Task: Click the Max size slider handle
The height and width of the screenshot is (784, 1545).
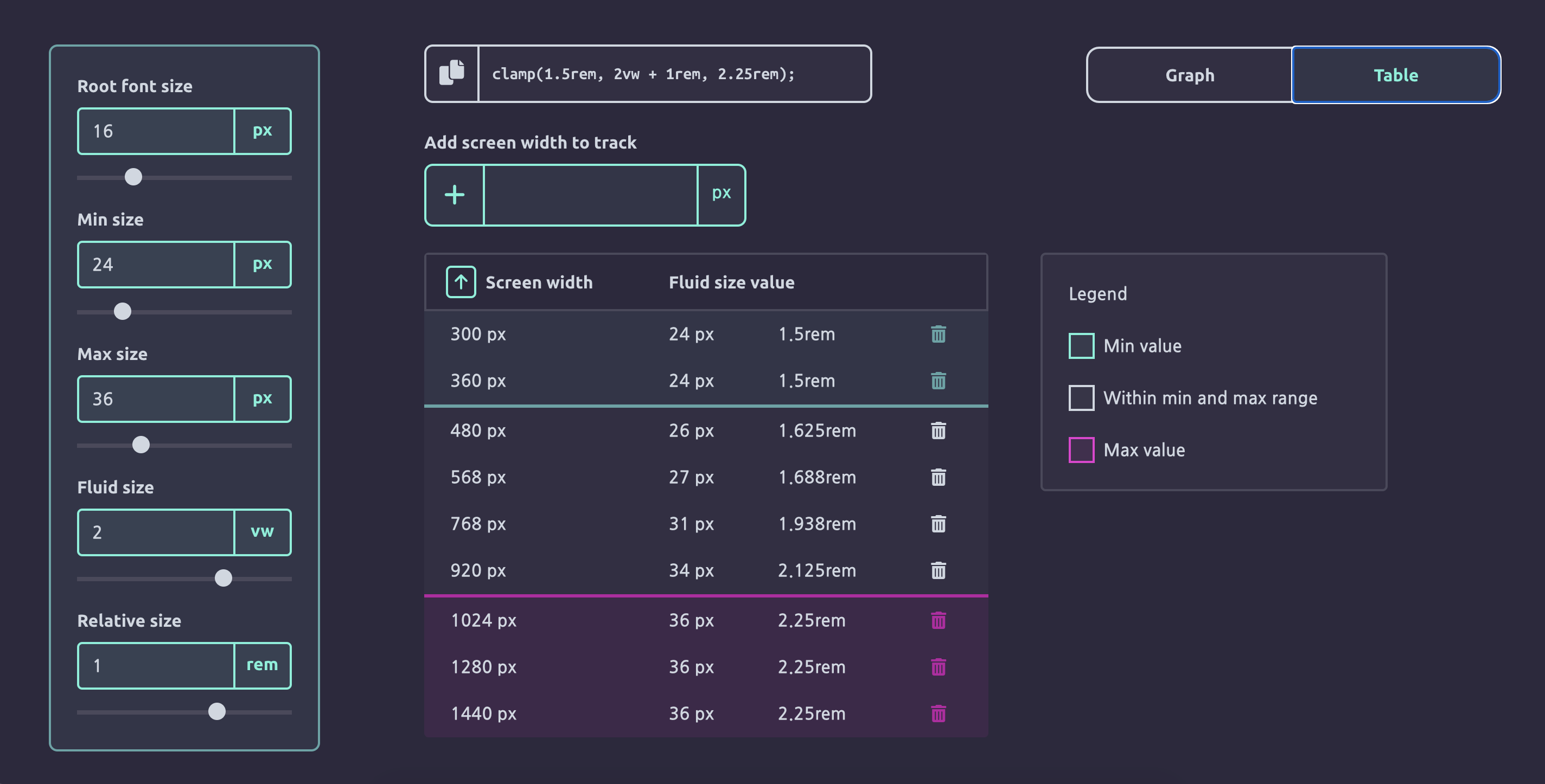Action: pos(141,445)
